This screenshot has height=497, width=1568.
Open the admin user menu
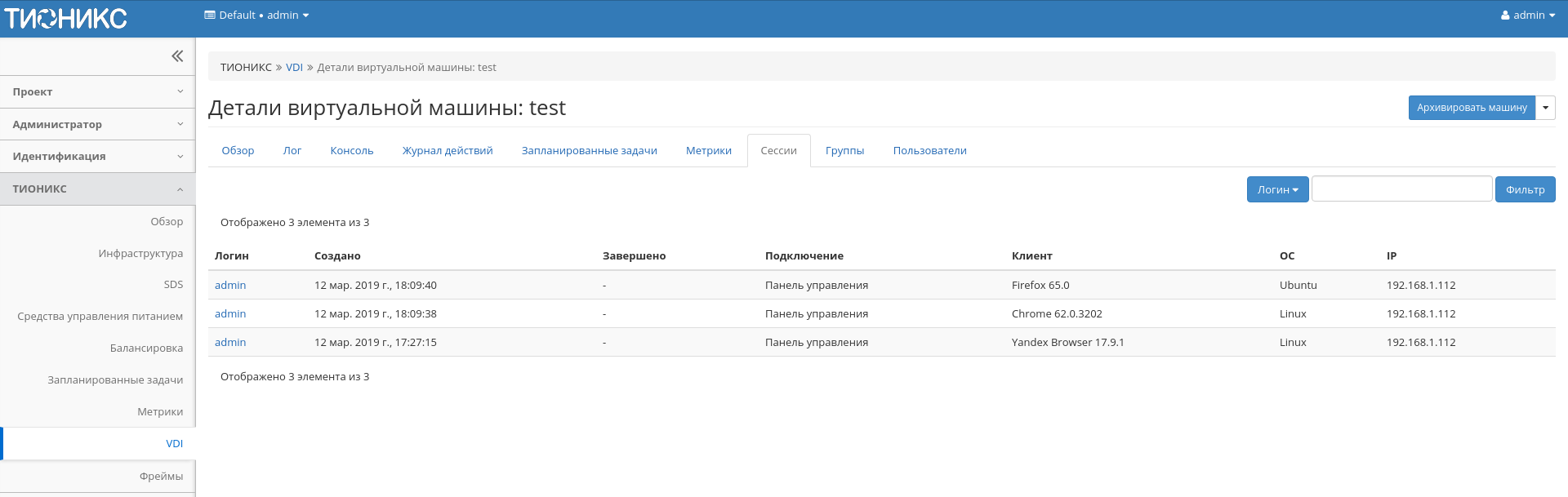(x=1527, y=16)
